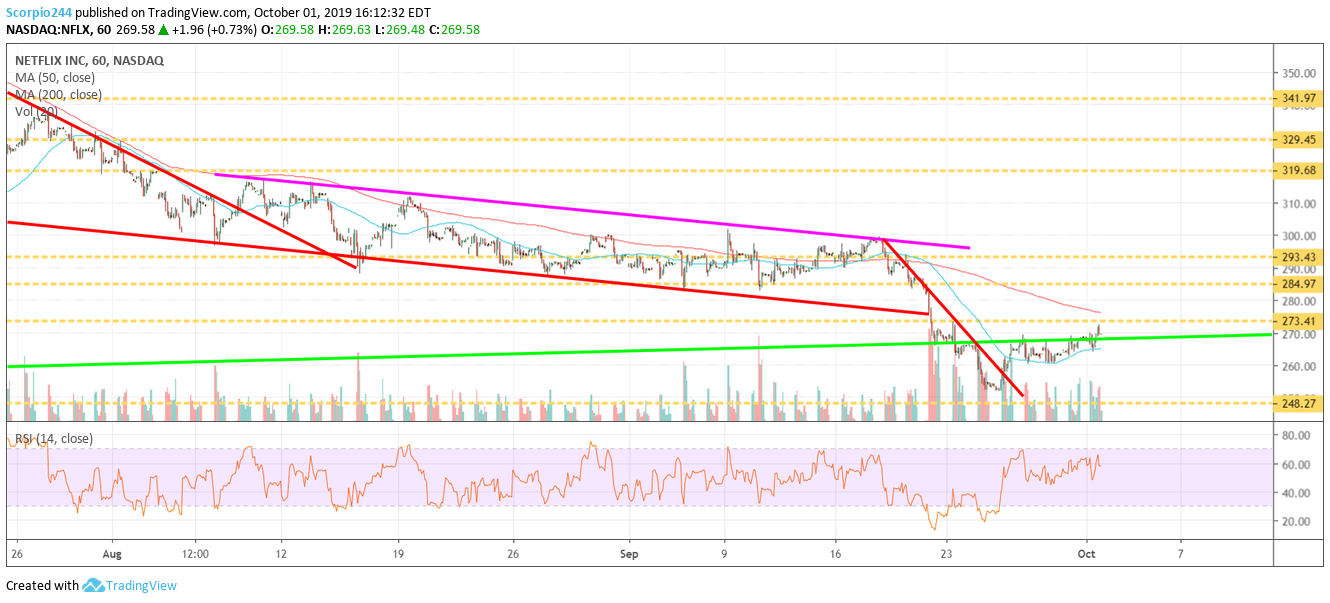Click the "Created with" footer text
This screenshot has width=1330, height=603.
(42, 586)
